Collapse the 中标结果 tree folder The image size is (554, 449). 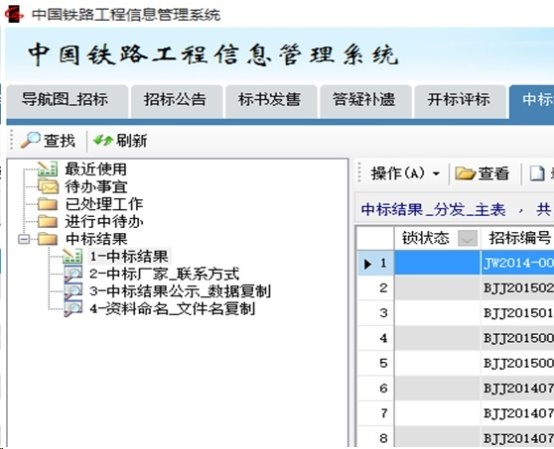pyautogui.click(x=24, y=239)
